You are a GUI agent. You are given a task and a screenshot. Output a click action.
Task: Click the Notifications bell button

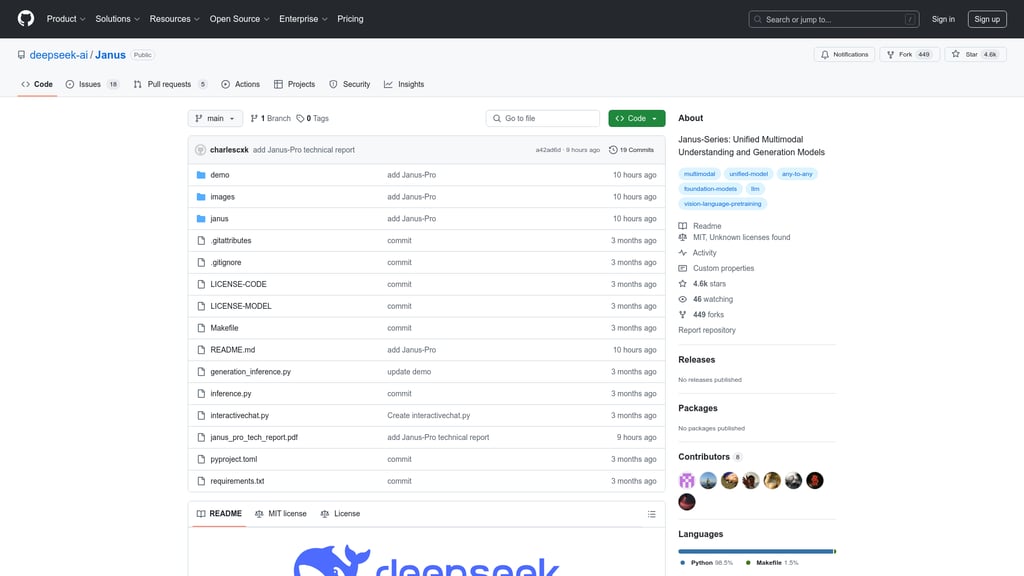[x=844, y=54]
